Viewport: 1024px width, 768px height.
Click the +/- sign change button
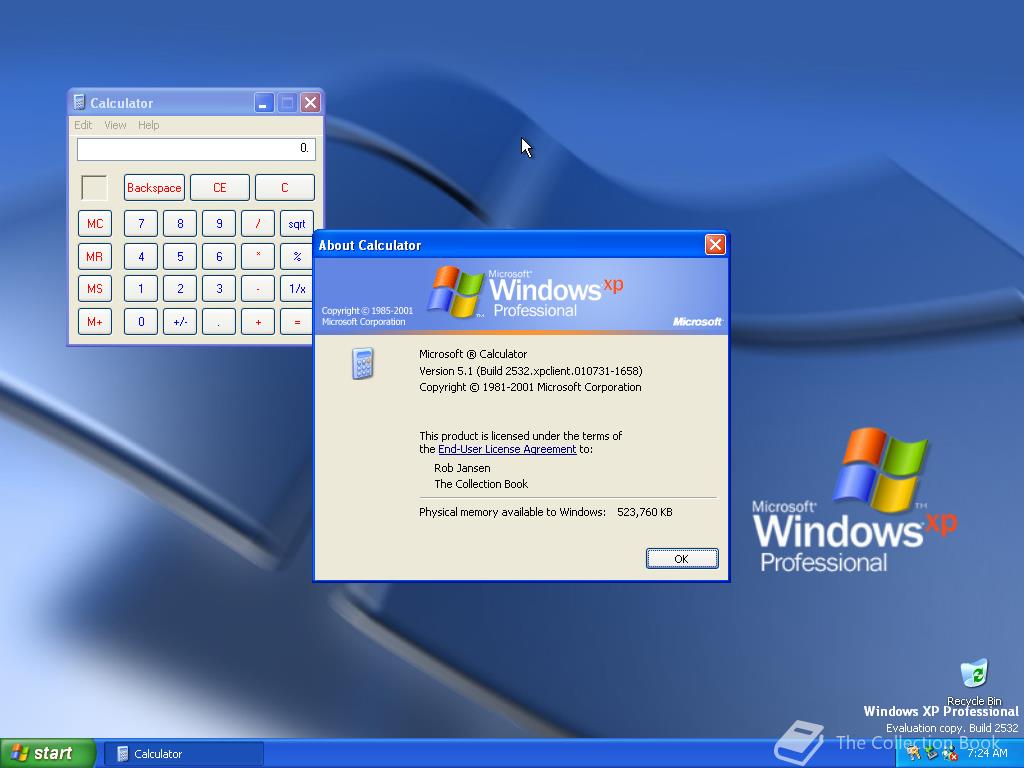180,321
